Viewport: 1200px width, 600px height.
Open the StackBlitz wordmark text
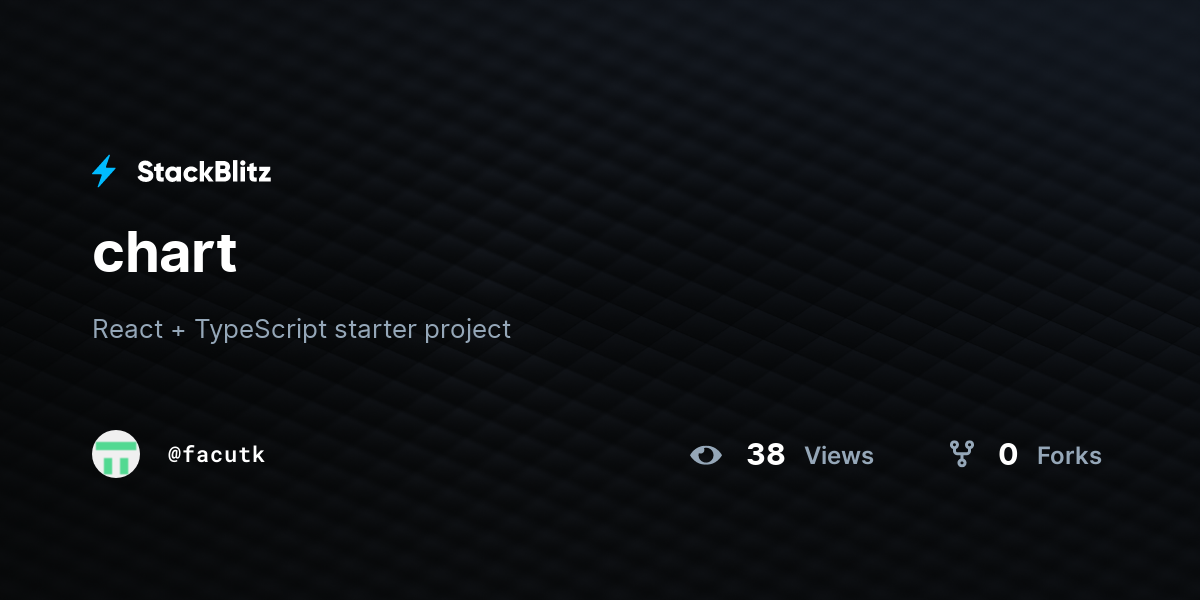coord(204,172)
